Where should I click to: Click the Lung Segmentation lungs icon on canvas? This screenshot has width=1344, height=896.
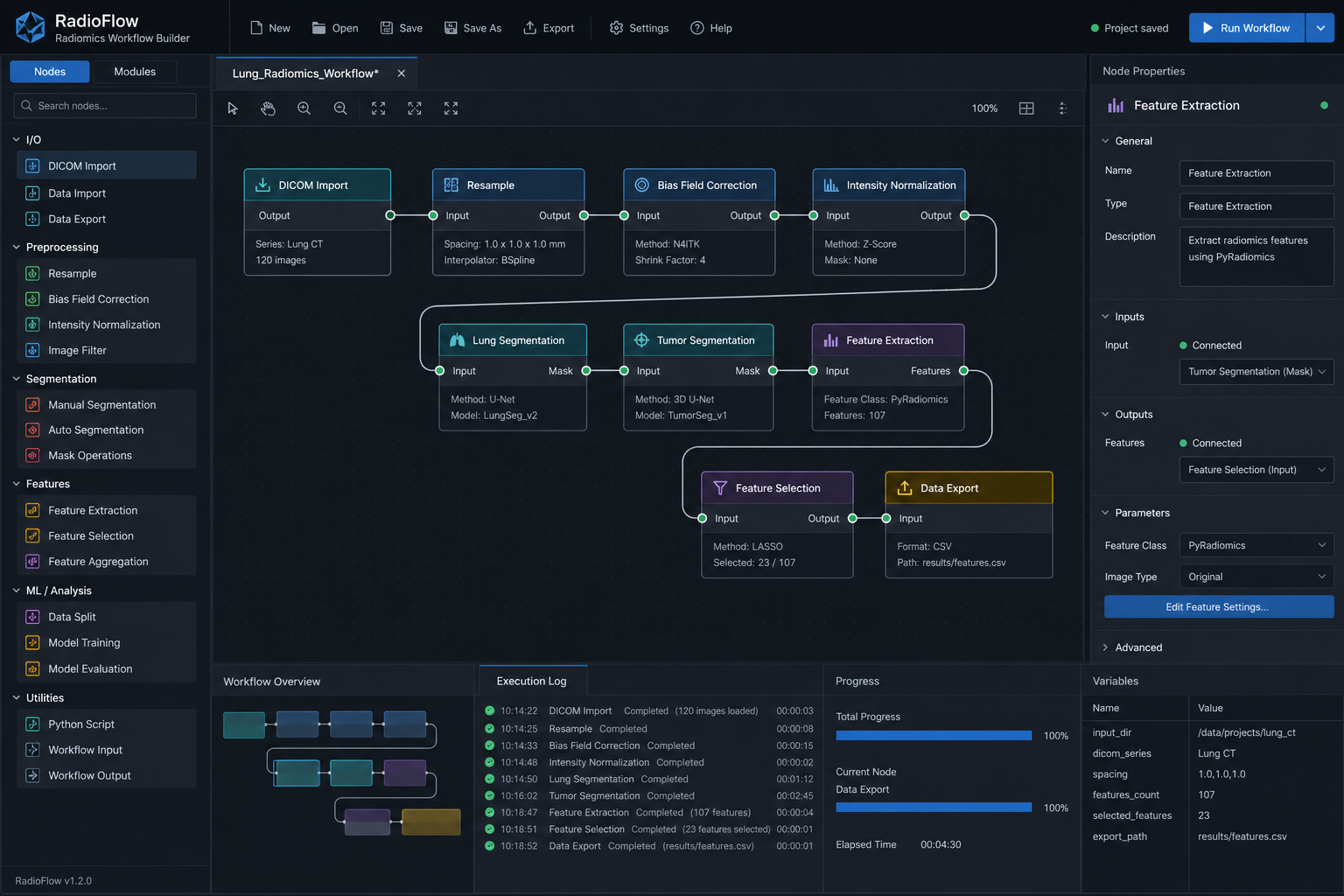pos(457,340)
